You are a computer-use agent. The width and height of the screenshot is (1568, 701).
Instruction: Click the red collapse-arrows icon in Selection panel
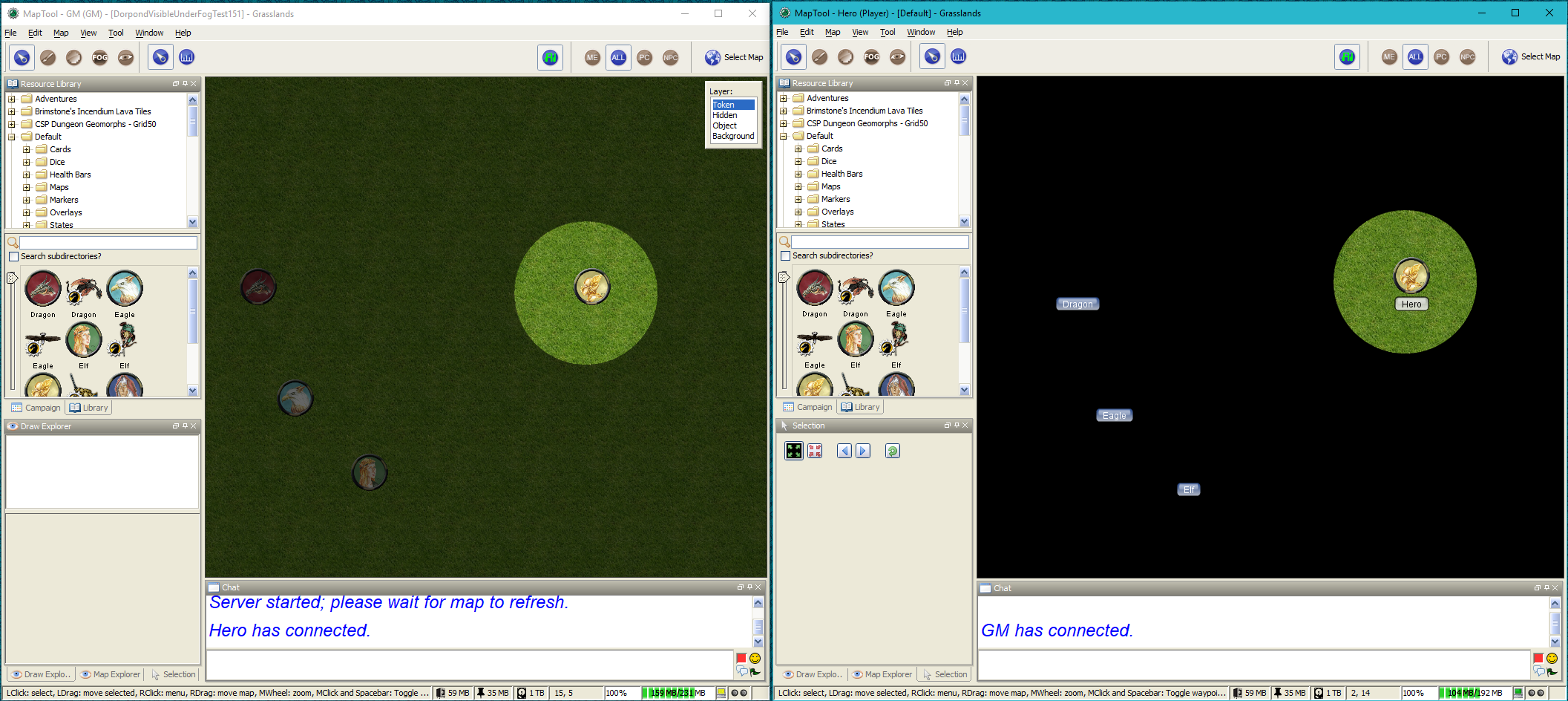point(815,451)
